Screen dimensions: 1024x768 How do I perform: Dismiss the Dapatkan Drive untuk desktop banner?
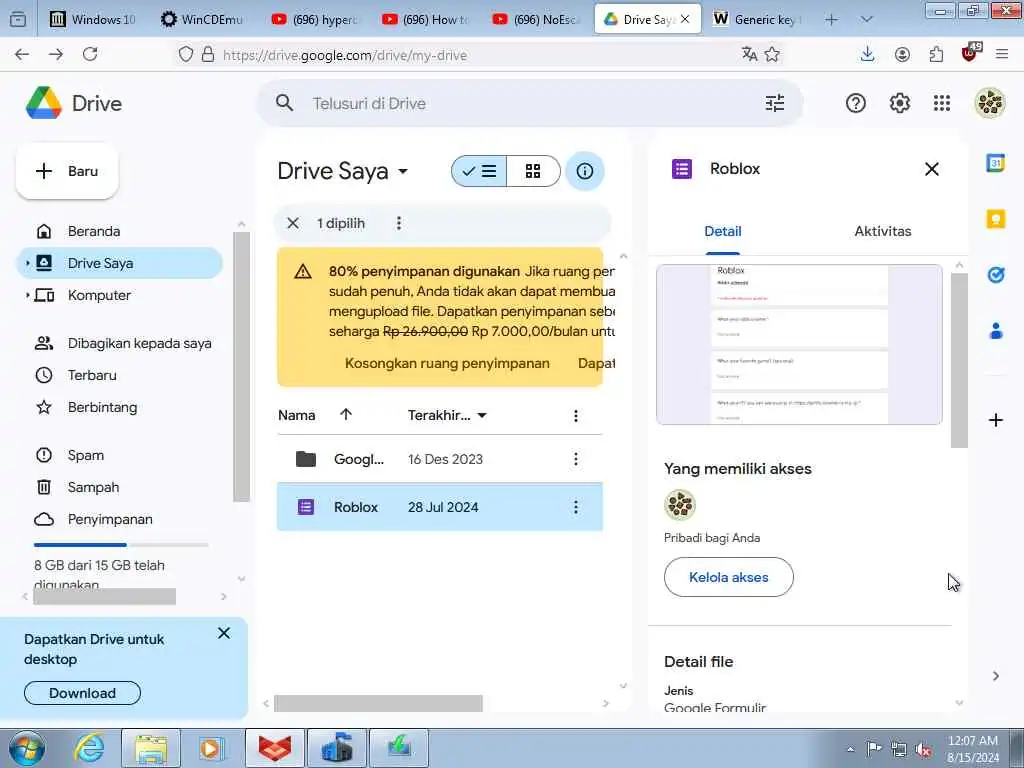pos(223,633)
